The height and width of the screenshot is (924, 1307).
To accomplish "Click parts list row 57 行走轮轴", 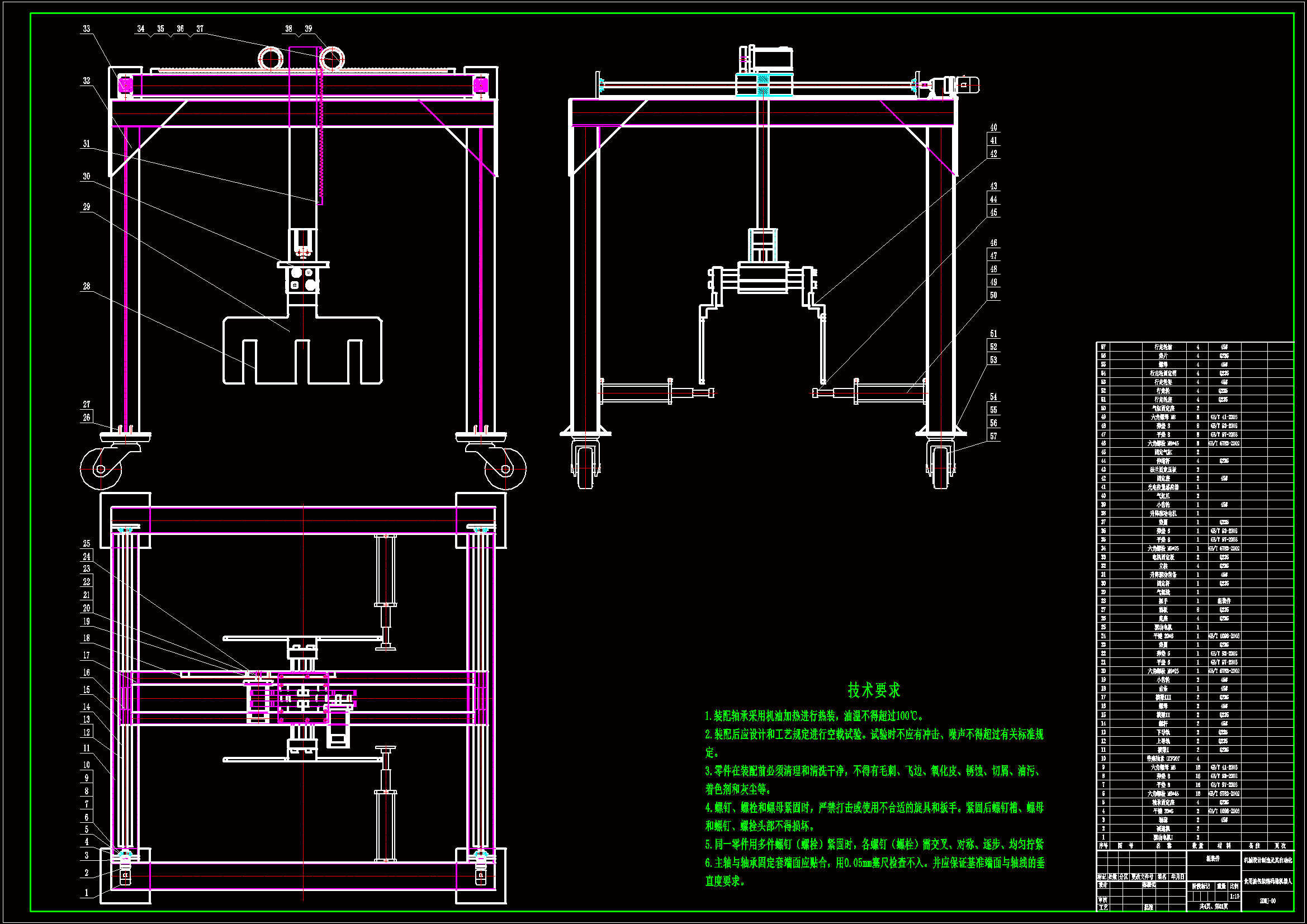I will (1163, 347).
